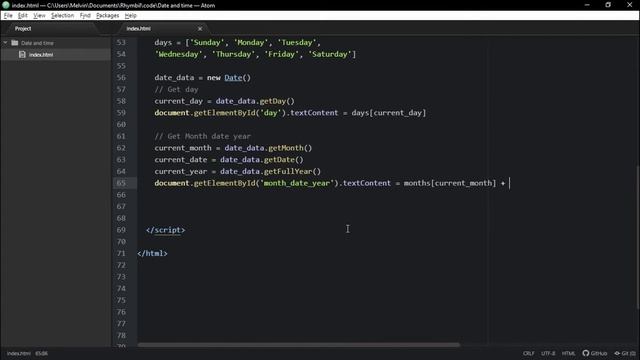Click the Date link on line 56
The height and width of the screenshot is (360, 640).
(x=233, y=78)
